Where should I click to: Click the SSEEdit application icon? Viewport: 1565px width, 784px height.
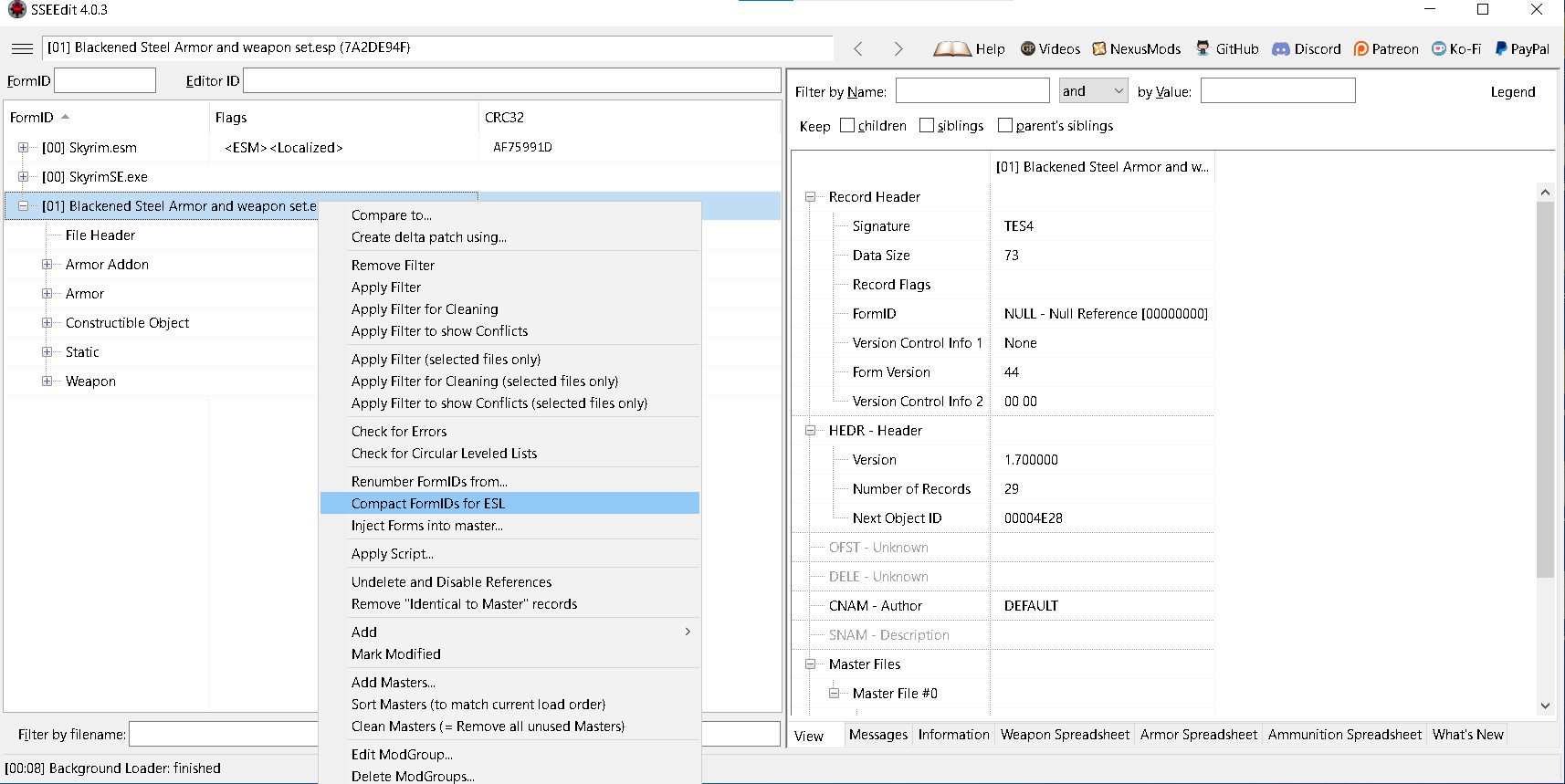(x=16, y=9)
